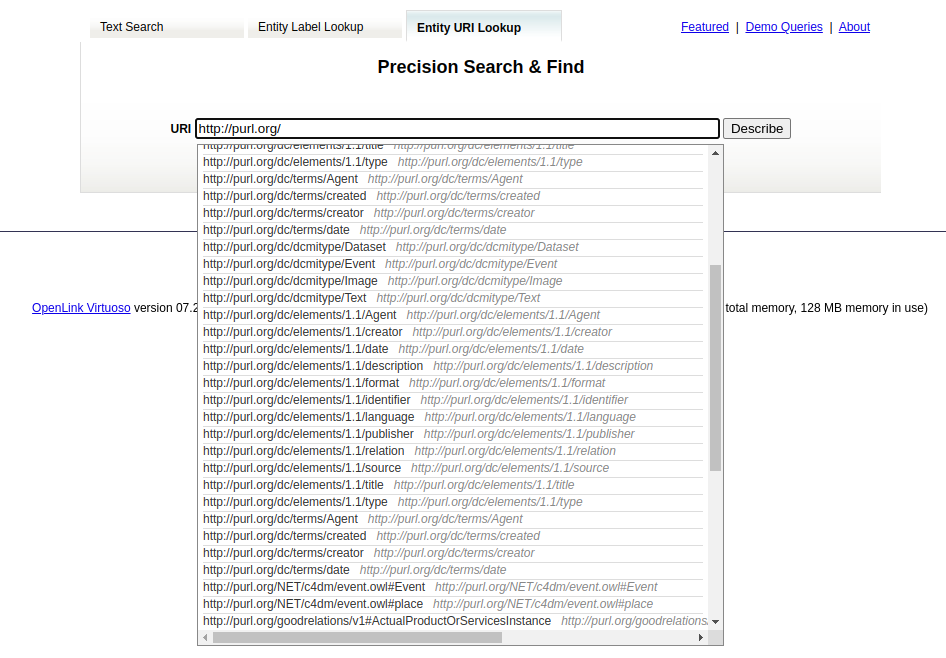Open the Entity Label Lookup tab
The height and width of the screenshot is (658, 946).
311,27
